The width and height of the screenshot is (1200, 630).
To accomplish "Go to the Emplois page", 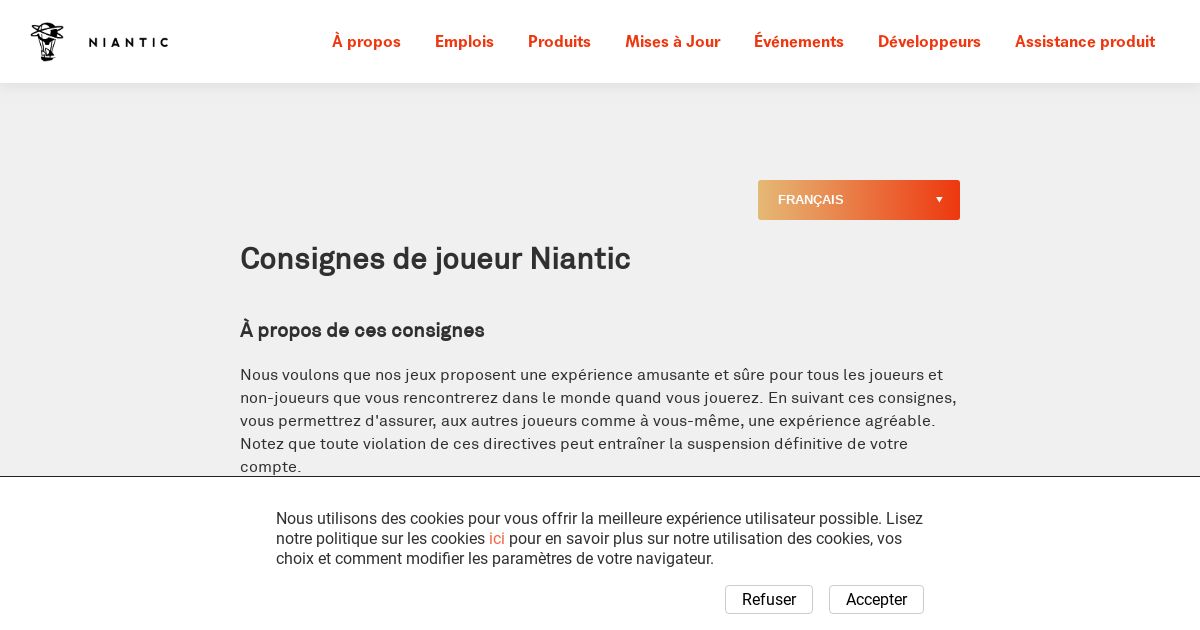I will click(464, 41).
